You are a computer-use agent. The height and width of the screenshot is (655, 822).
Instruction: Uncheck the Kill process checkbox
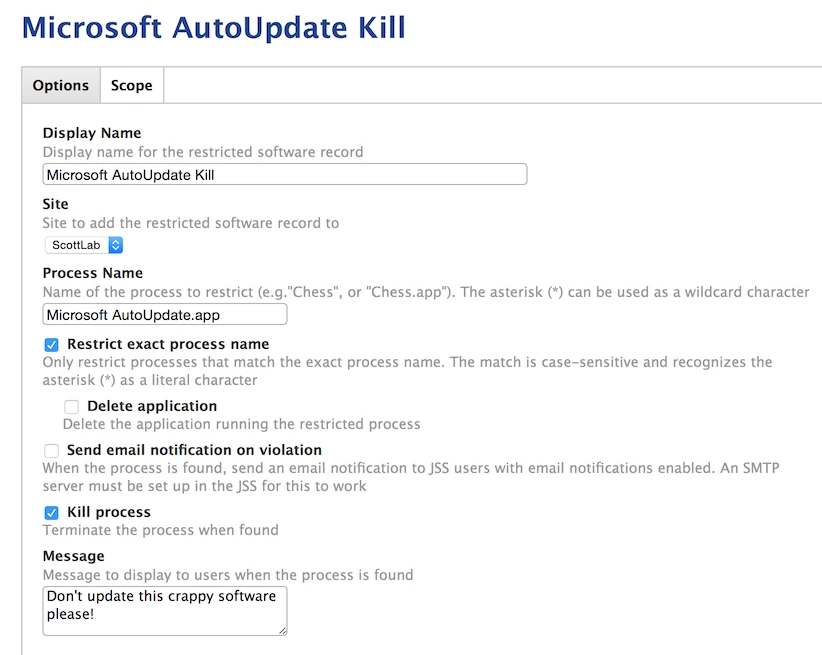point(51,512)
